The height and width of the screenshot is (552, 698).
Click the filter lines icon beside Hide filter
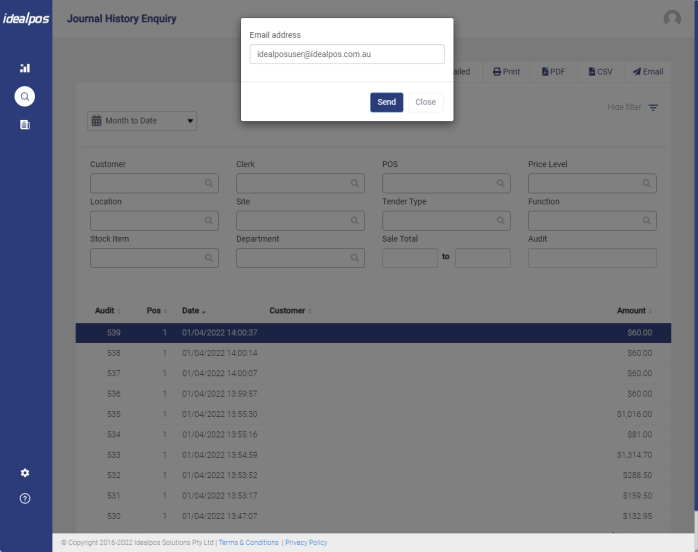click(653, 107)
